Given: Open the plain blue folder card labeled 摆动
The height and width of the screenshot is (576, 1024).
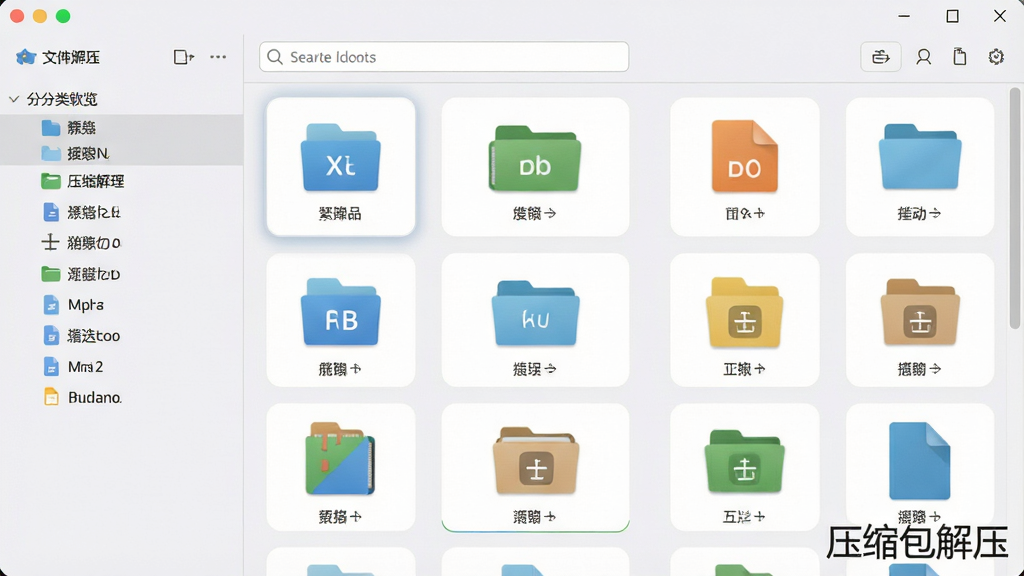Looking at the screenshot, I should [920, 167].
